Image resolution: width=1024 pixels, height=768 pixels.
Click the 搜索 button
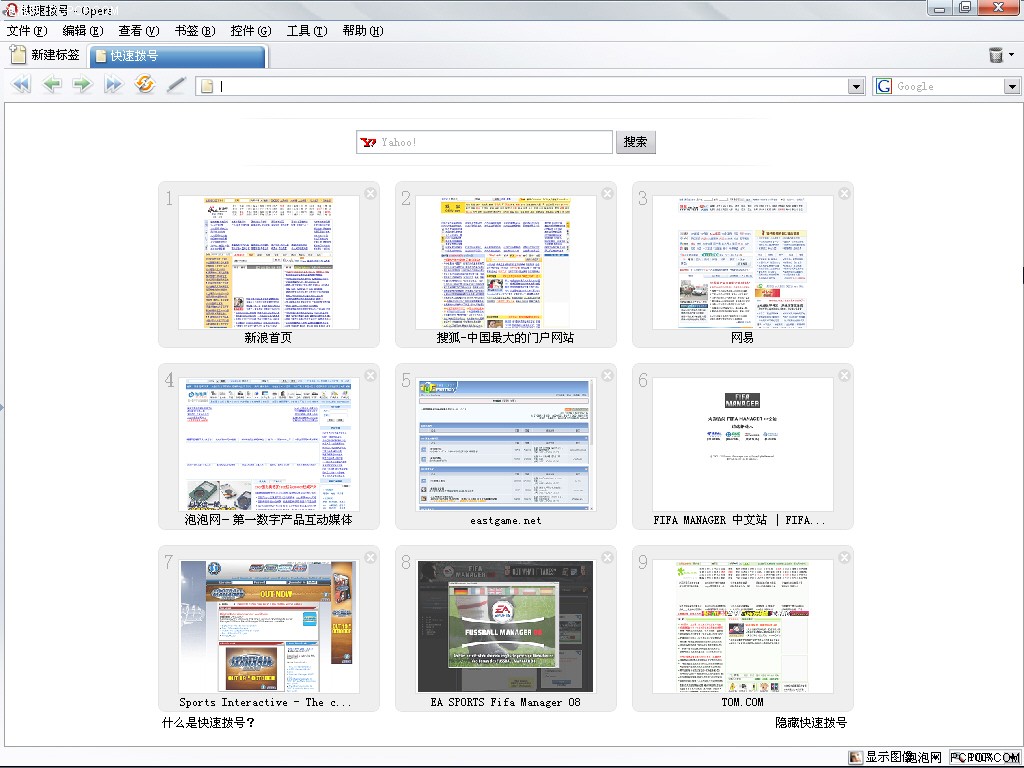635,142
